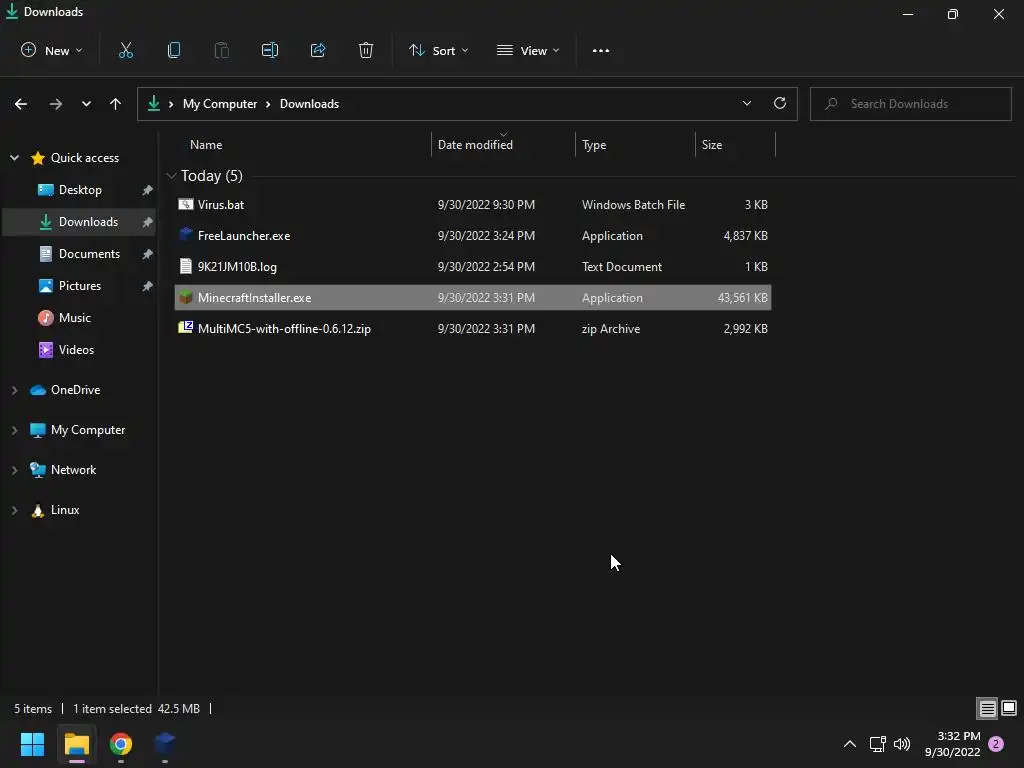Click the 9K21JM10B.log document icon
Viewport: 1024px width, 768px height.
185,266
